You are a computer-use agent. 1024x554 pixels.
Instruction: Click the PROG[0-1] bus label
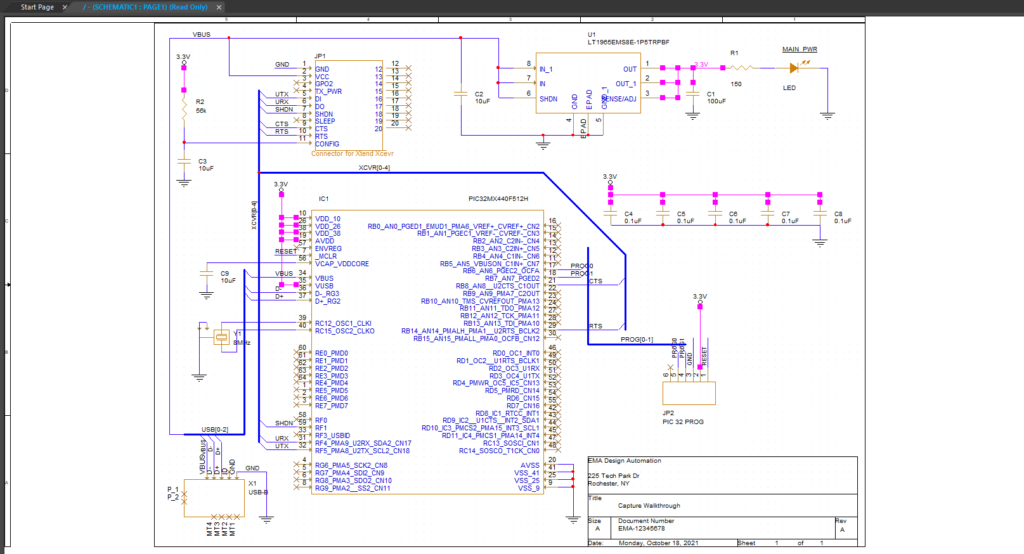click(636, 339)
